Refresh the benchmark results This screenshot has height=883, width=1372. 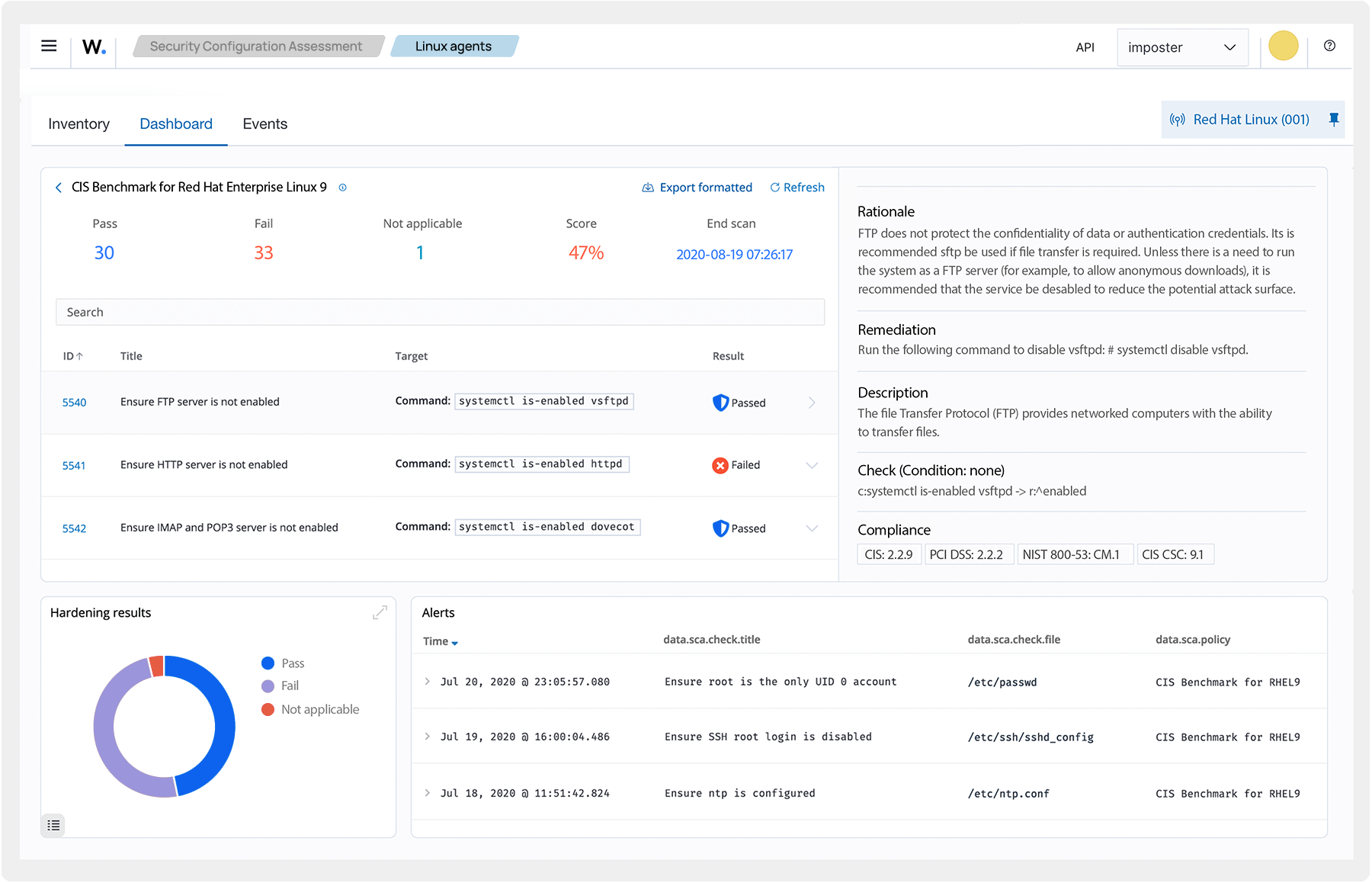(797, 187)
